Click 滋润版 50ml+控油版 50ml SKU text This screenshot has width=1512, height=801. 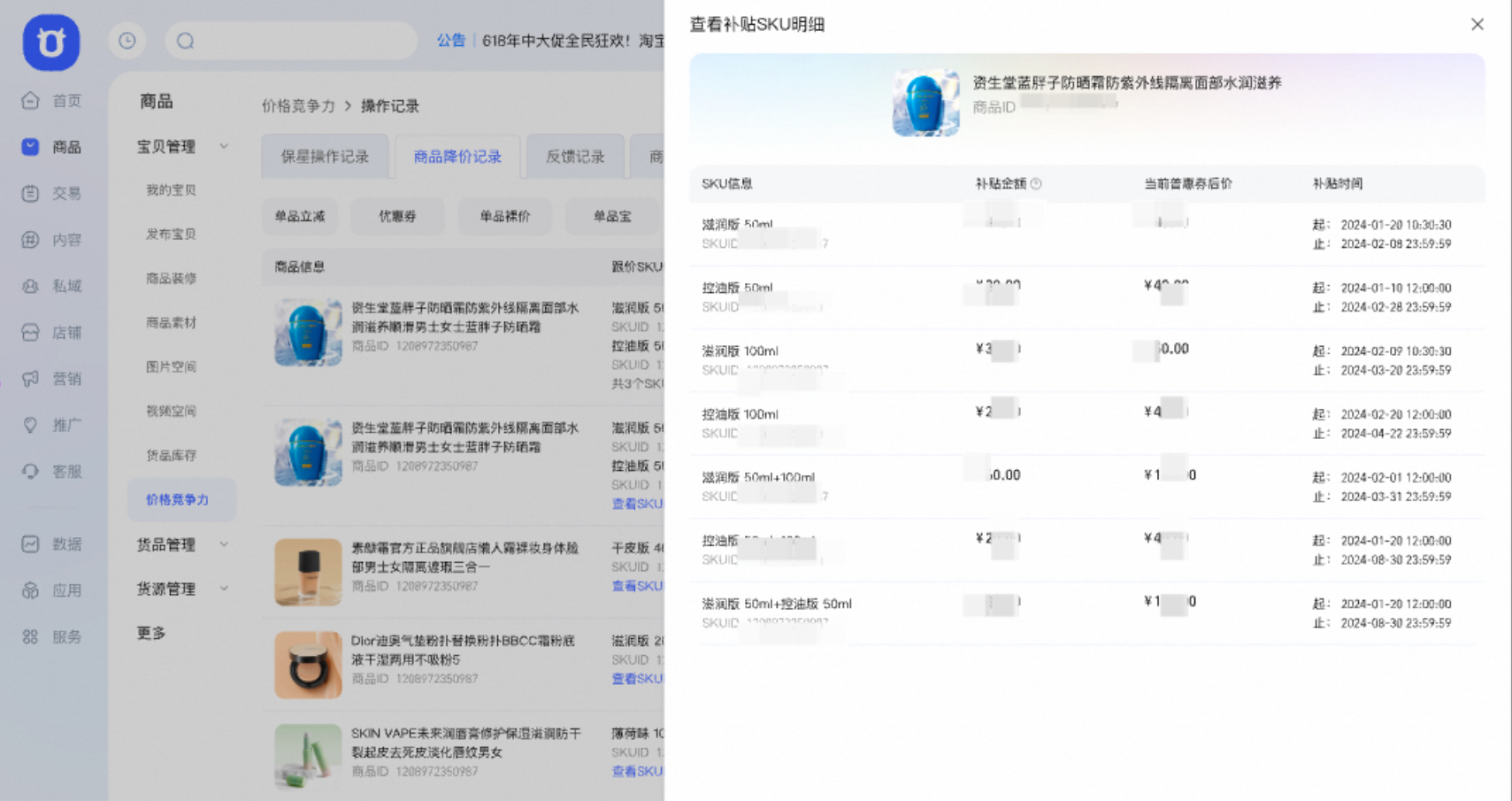coord(777,604)
